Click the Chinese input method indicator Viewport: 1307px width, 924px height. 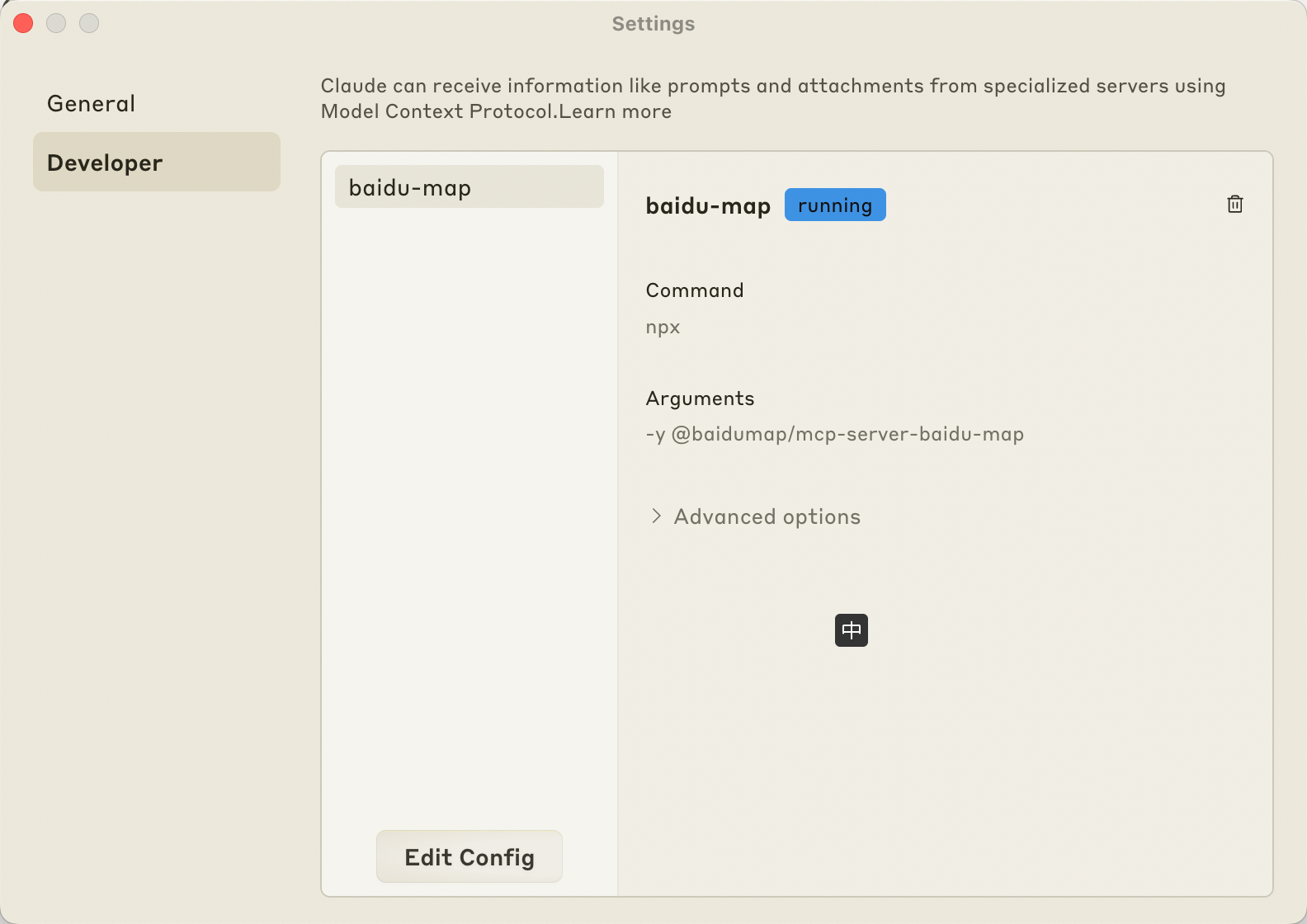[852, 630]
